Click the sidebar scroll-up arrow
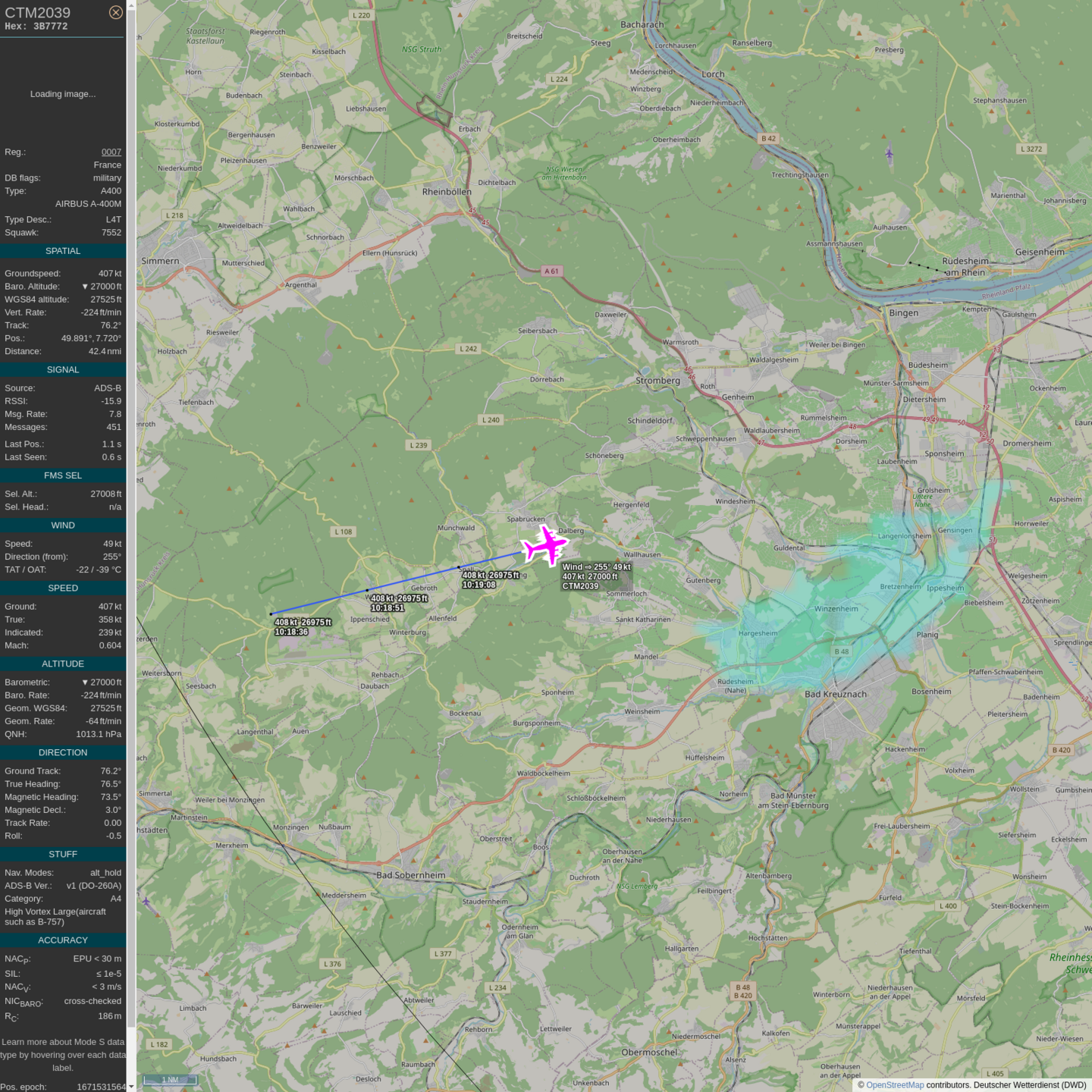The width and height of the screenshot is (1092, 1092). (x=131, y=5)
